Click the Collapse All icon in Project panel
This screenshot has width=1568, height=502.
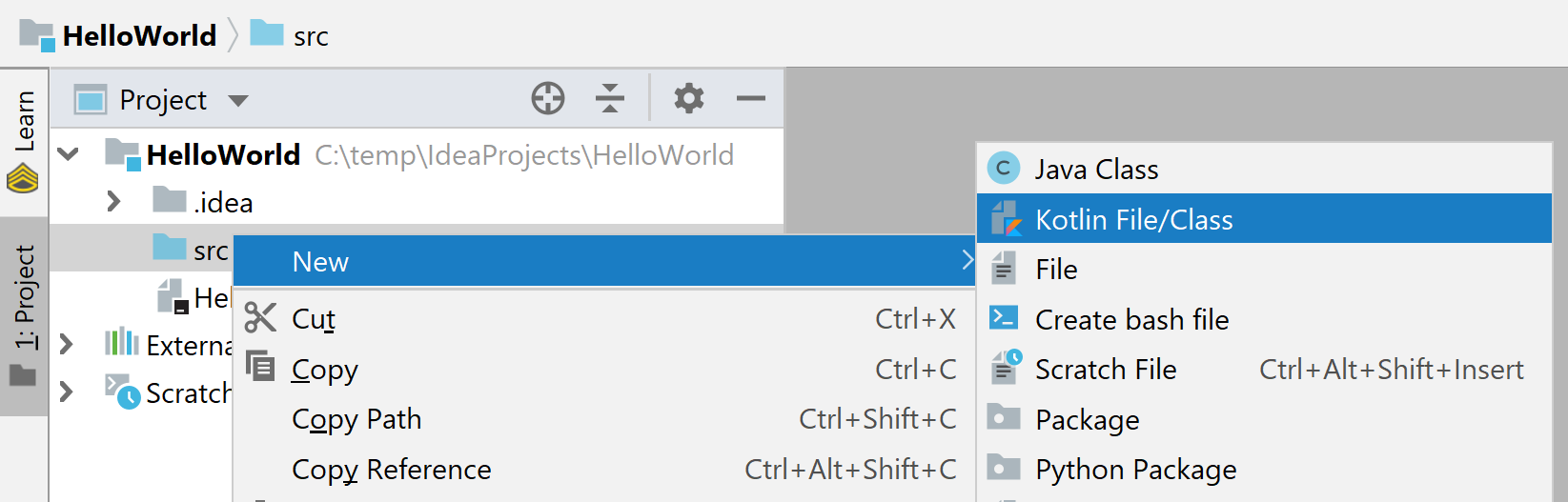tap(609, 98)
